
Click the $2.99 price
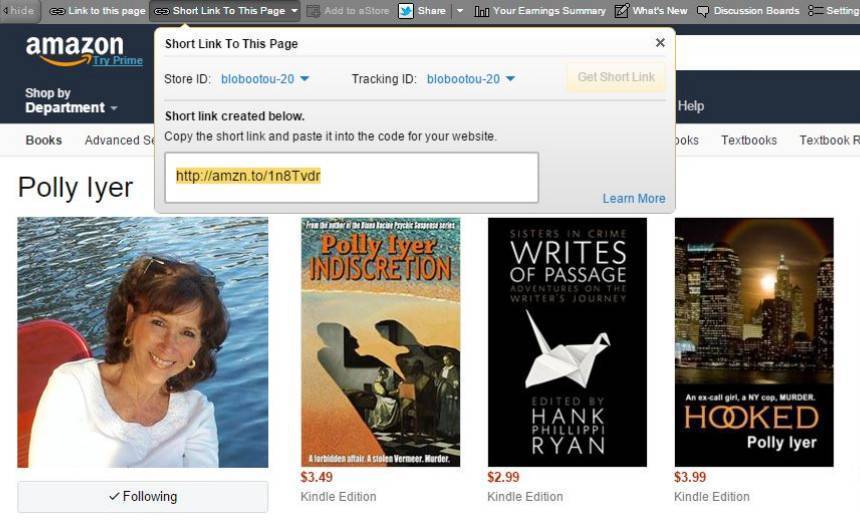point(503,477)
